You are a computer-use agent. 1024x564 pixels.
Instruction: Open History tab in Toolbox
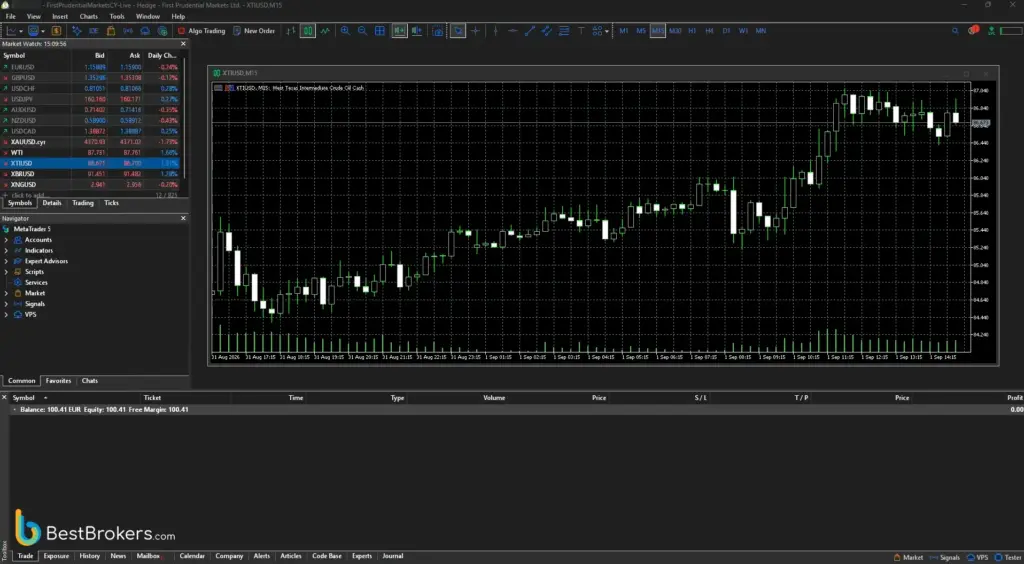[x=89, y=556]
